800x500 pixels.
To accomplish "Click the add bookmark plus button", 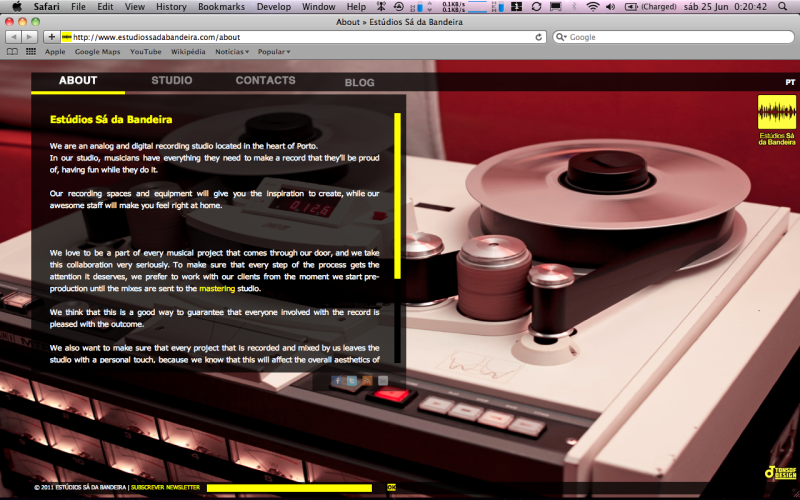I will (x=51, y=37).
